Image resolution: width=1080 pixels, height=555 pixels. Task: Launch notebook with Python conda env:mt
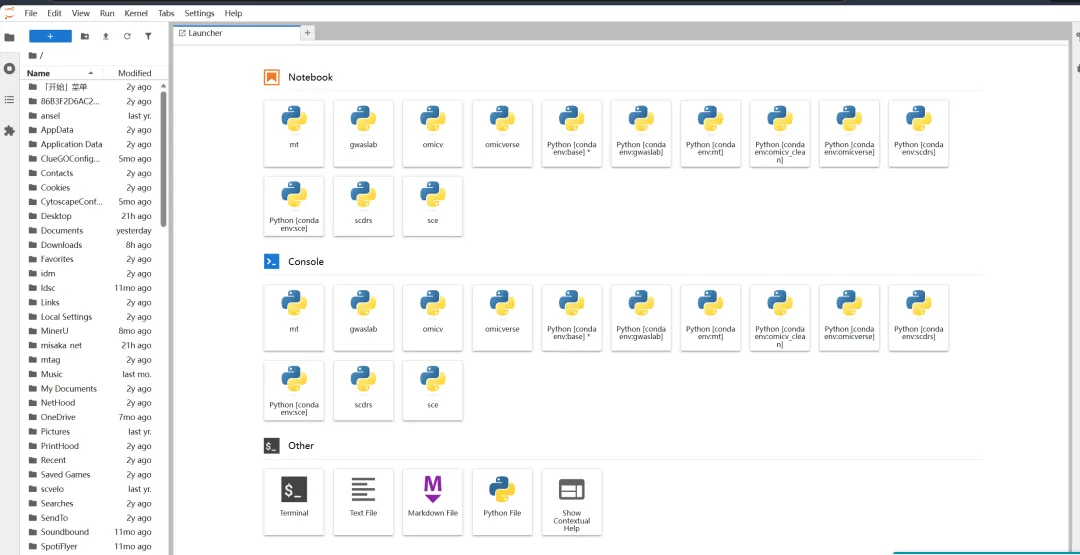coord(710,134)
